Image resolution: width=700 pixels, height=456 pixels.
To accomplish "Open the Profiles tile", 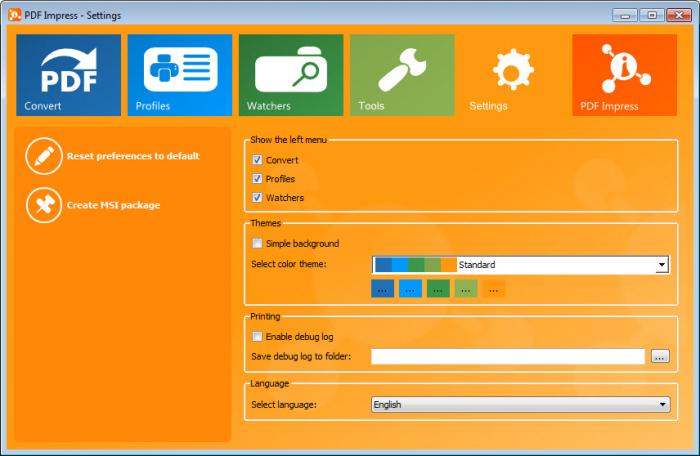I will pos(179,75).
